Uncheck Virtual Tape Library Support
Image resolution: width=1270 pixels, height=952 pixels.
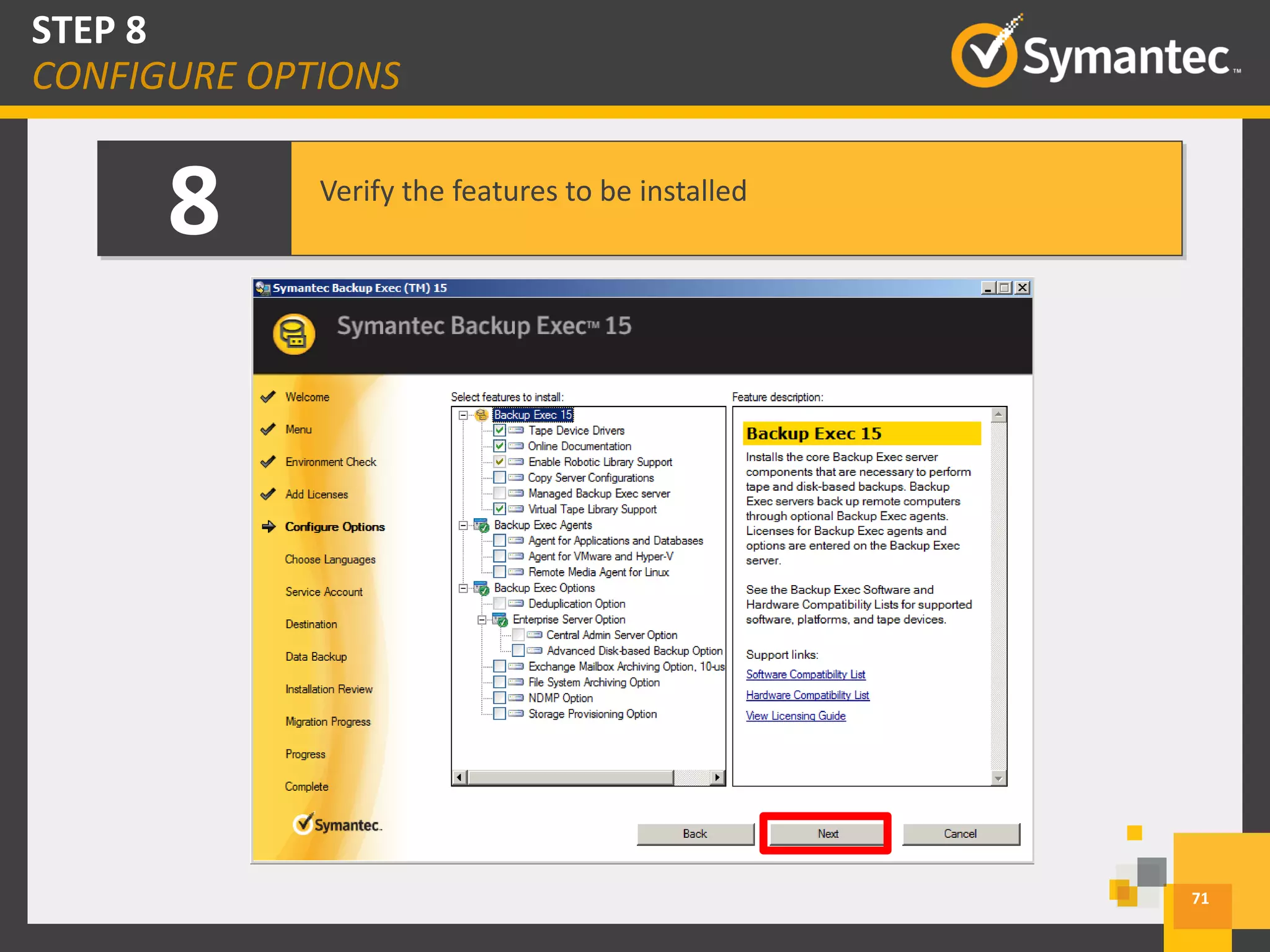point(499,509)
